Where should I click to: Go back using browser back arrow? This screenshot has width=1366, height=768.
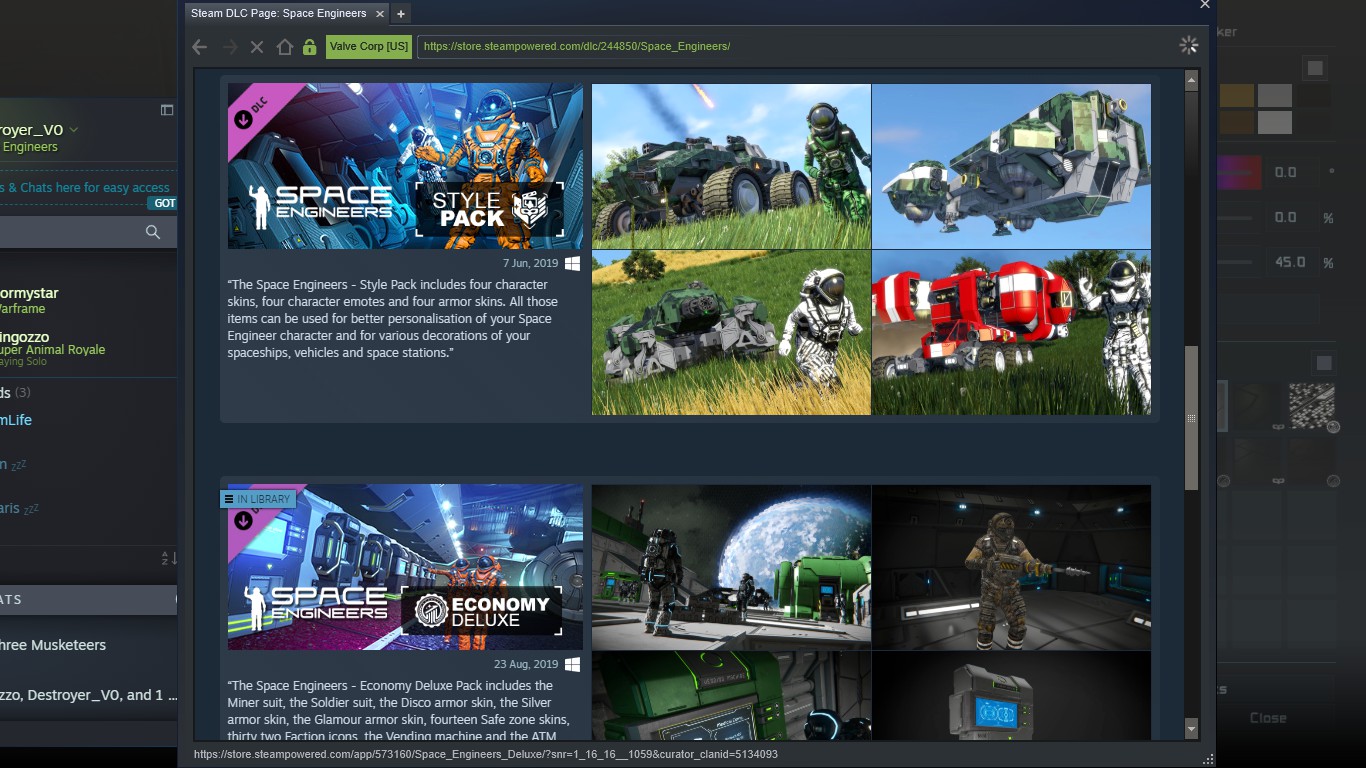(199, 47)
